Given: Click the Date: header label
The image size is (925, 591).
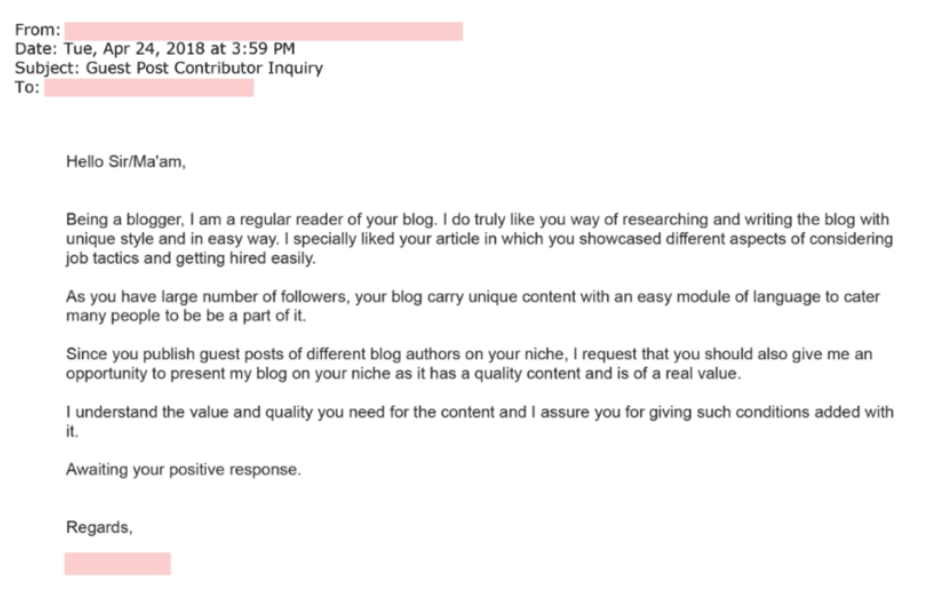Looking at the screenshot, I should coord(36,49).
